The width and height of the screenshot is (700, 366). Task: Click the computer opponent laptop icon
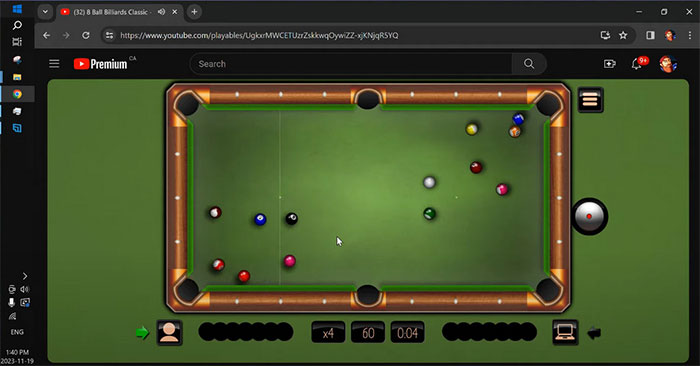pyautogui.click(x=565, y=333)
